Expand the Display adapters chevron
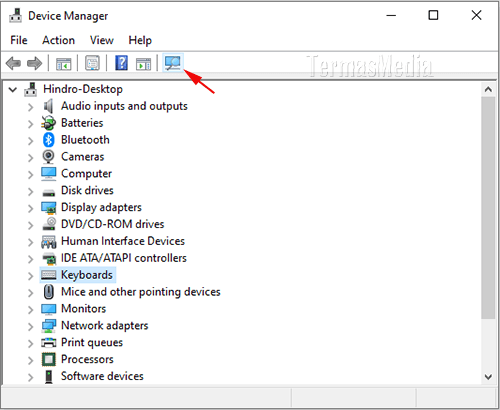 [x=30, y=208]
